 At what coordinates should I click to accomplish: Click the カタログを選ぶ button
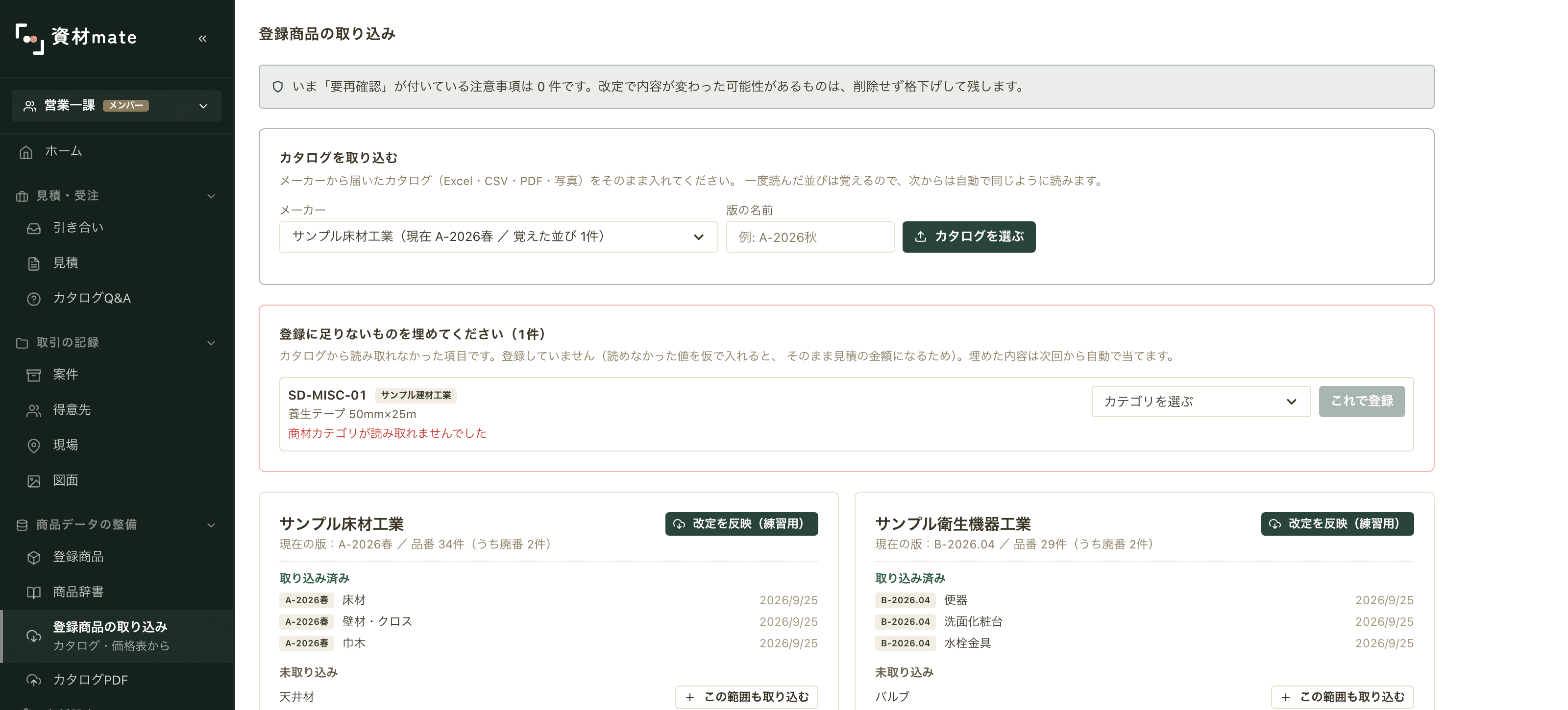(x=968, y=237)
